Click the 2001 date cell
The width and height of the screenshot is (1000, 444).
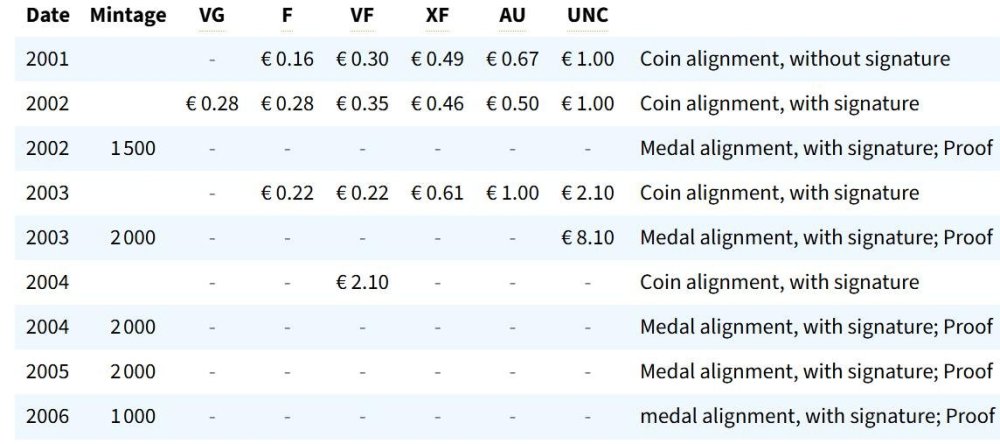click(47, 59)
